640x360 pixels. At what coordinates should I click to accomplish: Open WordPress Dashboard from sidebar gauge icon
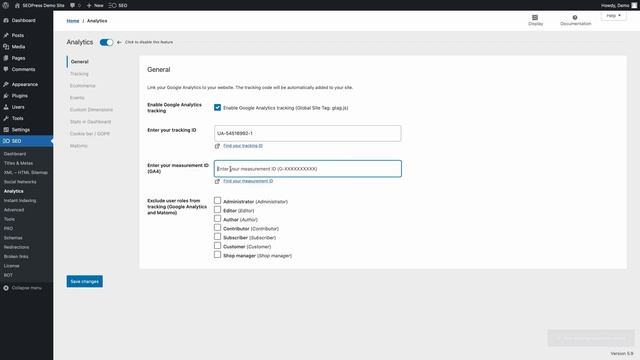tap(6, 20)
